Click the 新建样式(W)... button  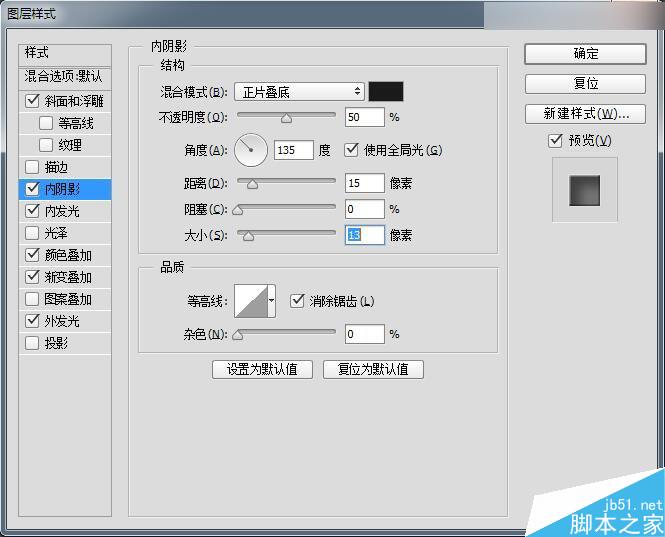point(585,114)
